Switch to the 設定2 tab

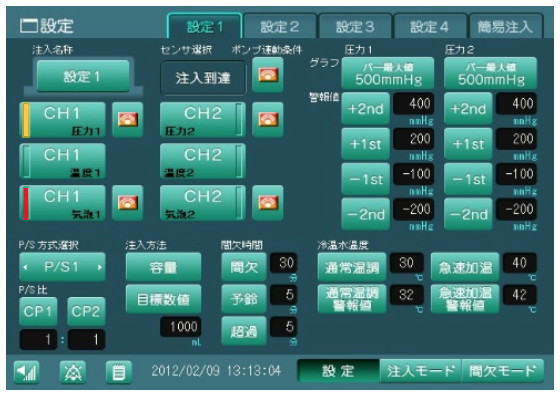pyautogui.click(x=280, y=26)
